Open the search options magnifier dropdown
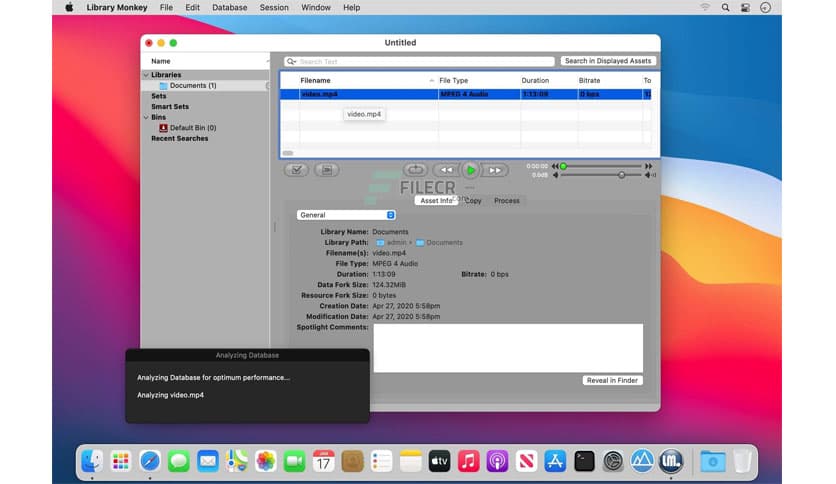Image resolution: width=836 pixels, height=484 pixels. (x=291, y=61)
